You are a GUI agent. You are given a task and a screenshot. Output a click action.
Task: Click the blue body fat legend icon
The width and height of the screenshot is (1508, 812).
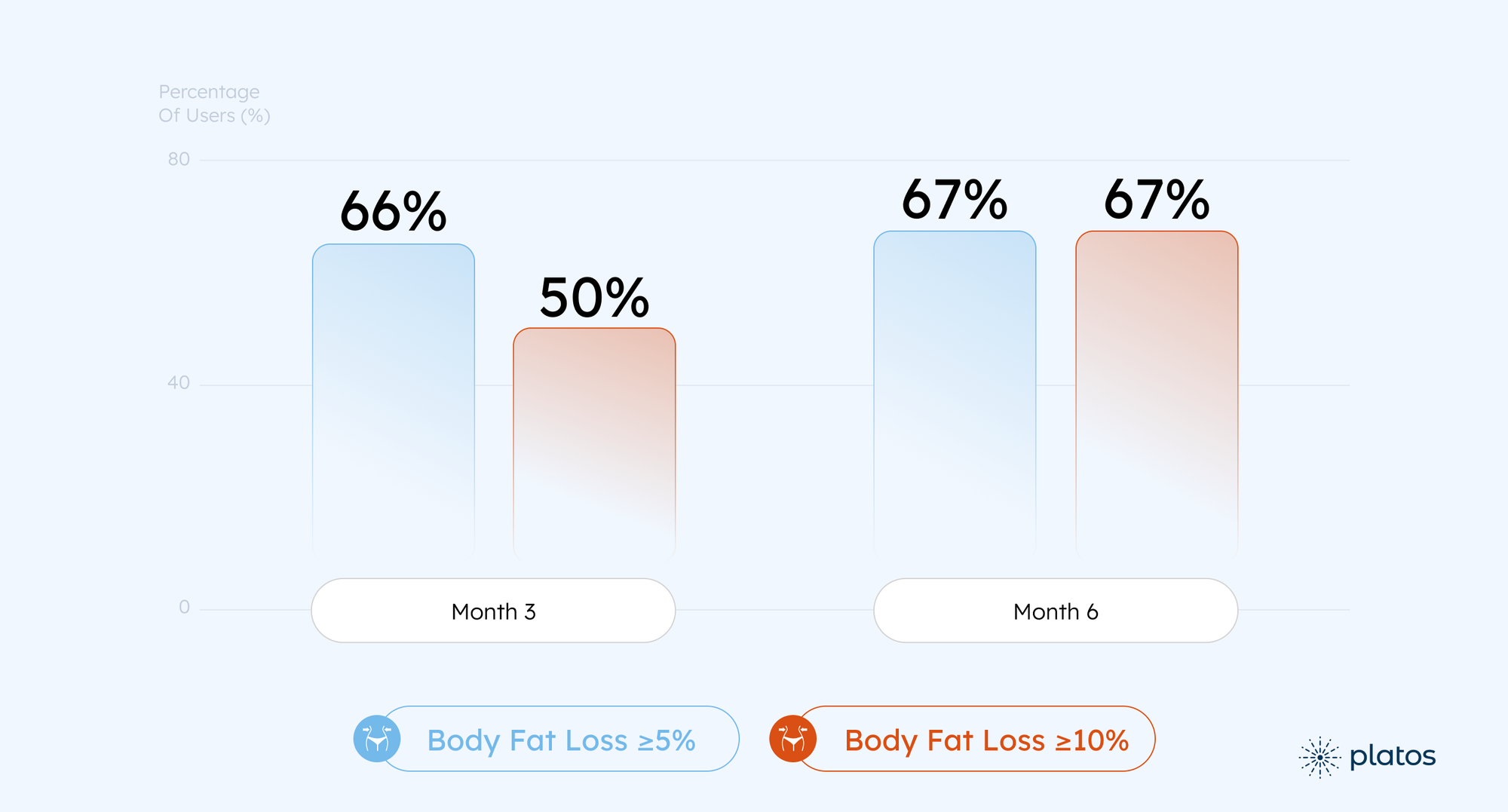[x=377, y=739]
